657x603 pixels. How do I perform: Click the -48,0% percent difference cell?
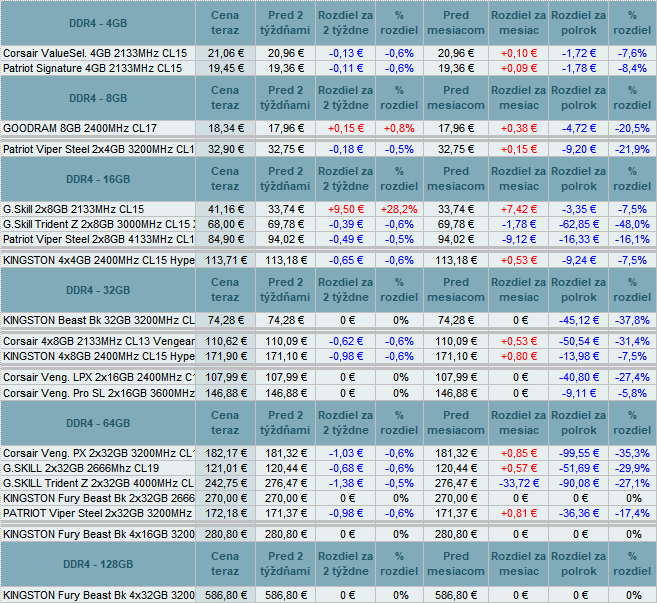coord(632,225)
